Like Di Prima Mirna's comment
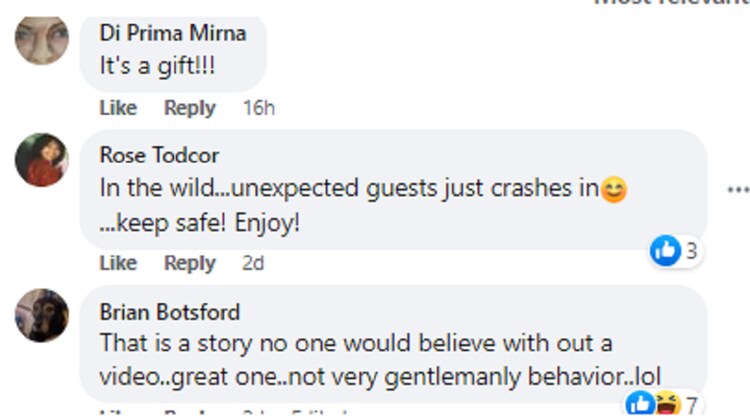750x418 pixels. tap(118, 107)
